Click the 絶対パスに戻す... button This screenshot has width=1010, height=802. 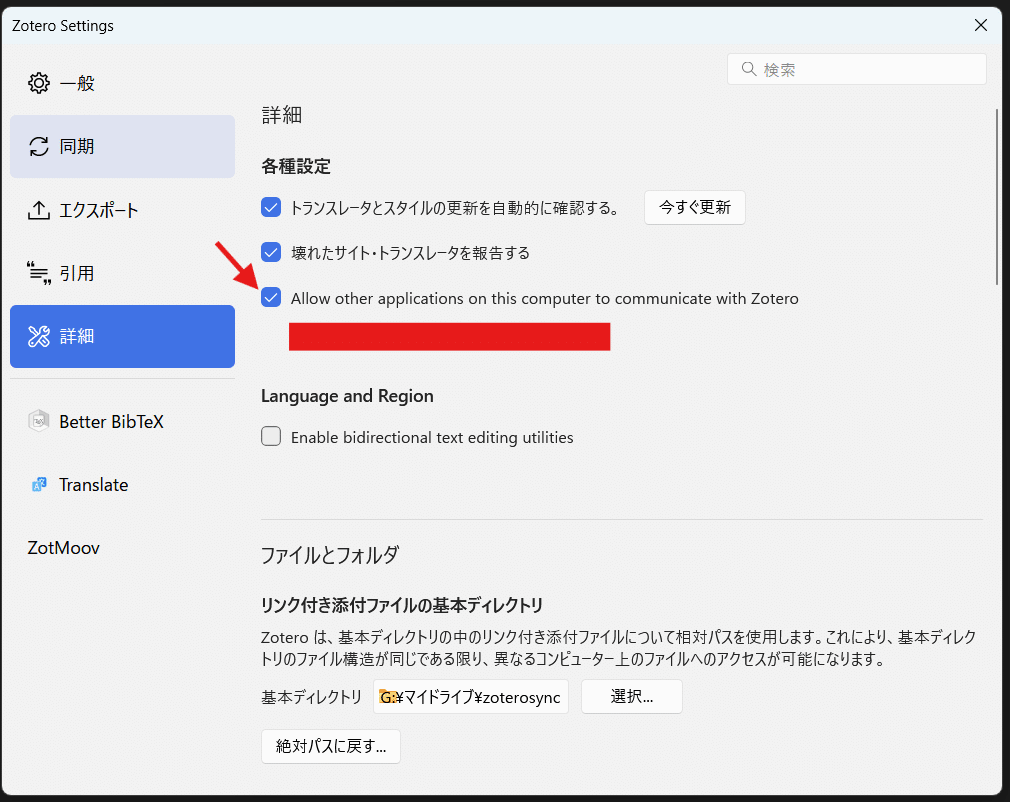click(331, 747)
